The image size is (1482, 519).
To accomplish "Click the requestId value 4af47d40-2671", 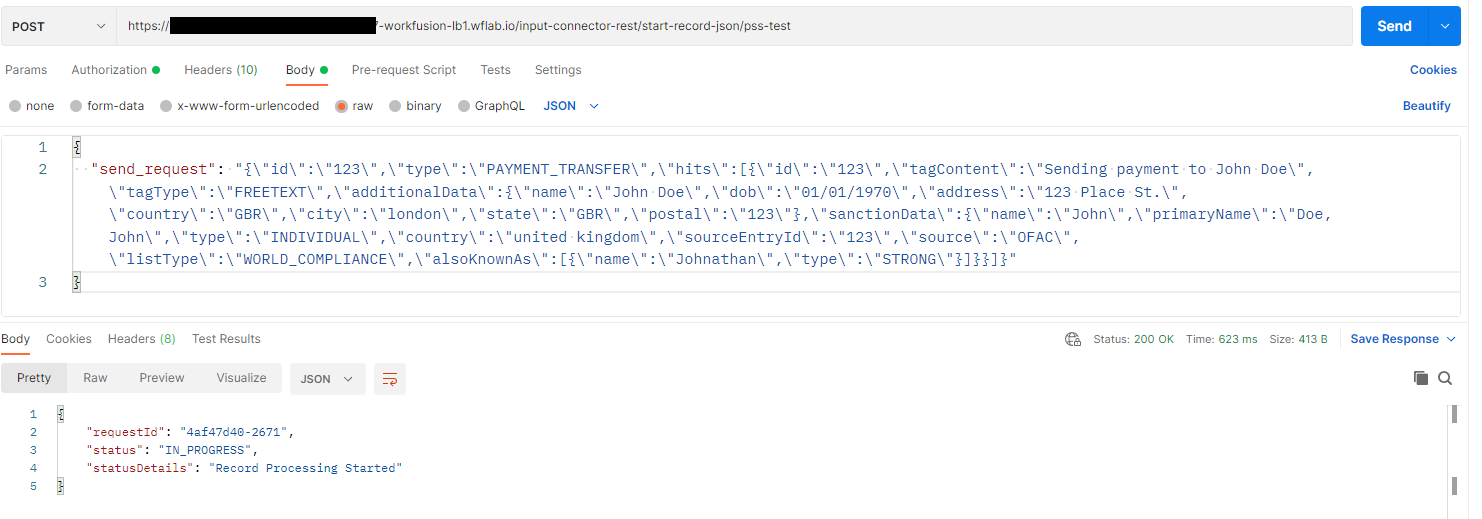I will [x=236, y=432].
